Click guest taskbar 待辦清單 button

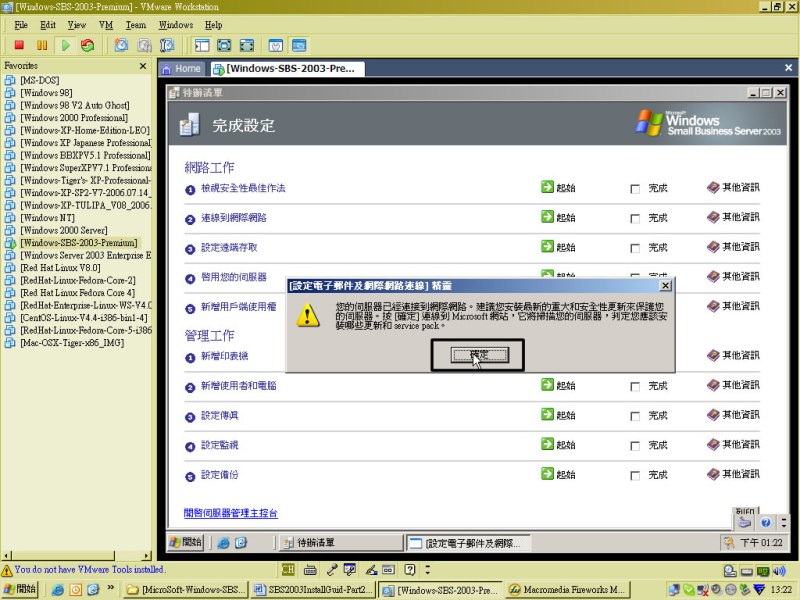[x=342, y=542]
